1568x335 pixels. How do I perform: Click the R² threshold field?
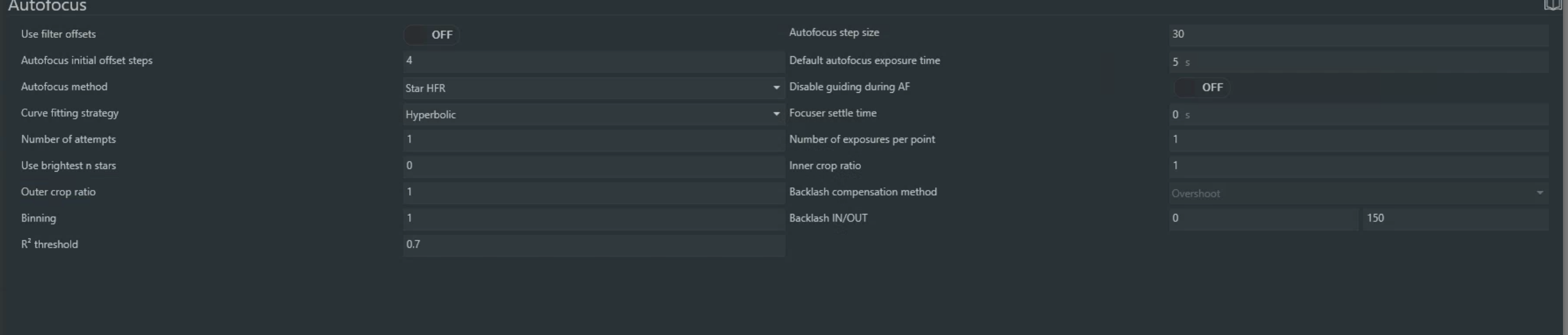click(x=593, y=245)
